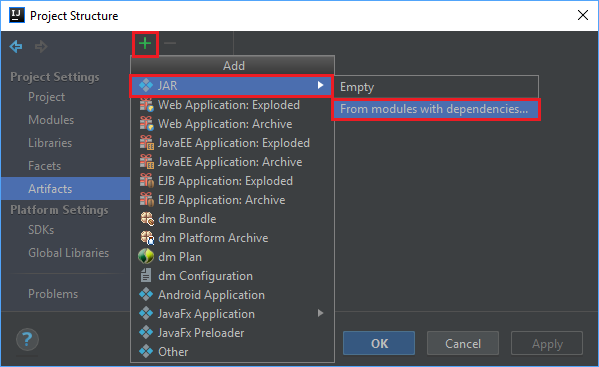Go back with the blue left arrow
The width and height of the screenshot is (599, 367).
pos(16,47)
